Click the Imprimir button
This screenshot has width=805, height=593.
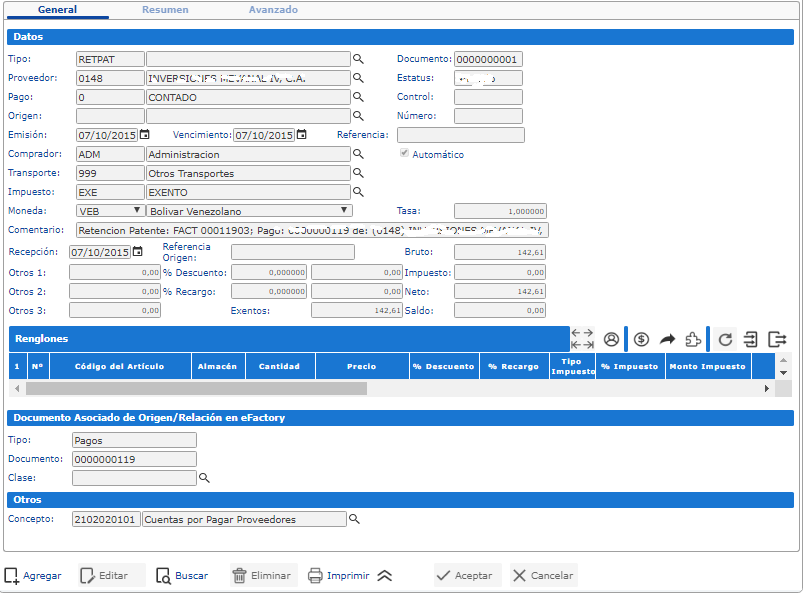[339, 576]
